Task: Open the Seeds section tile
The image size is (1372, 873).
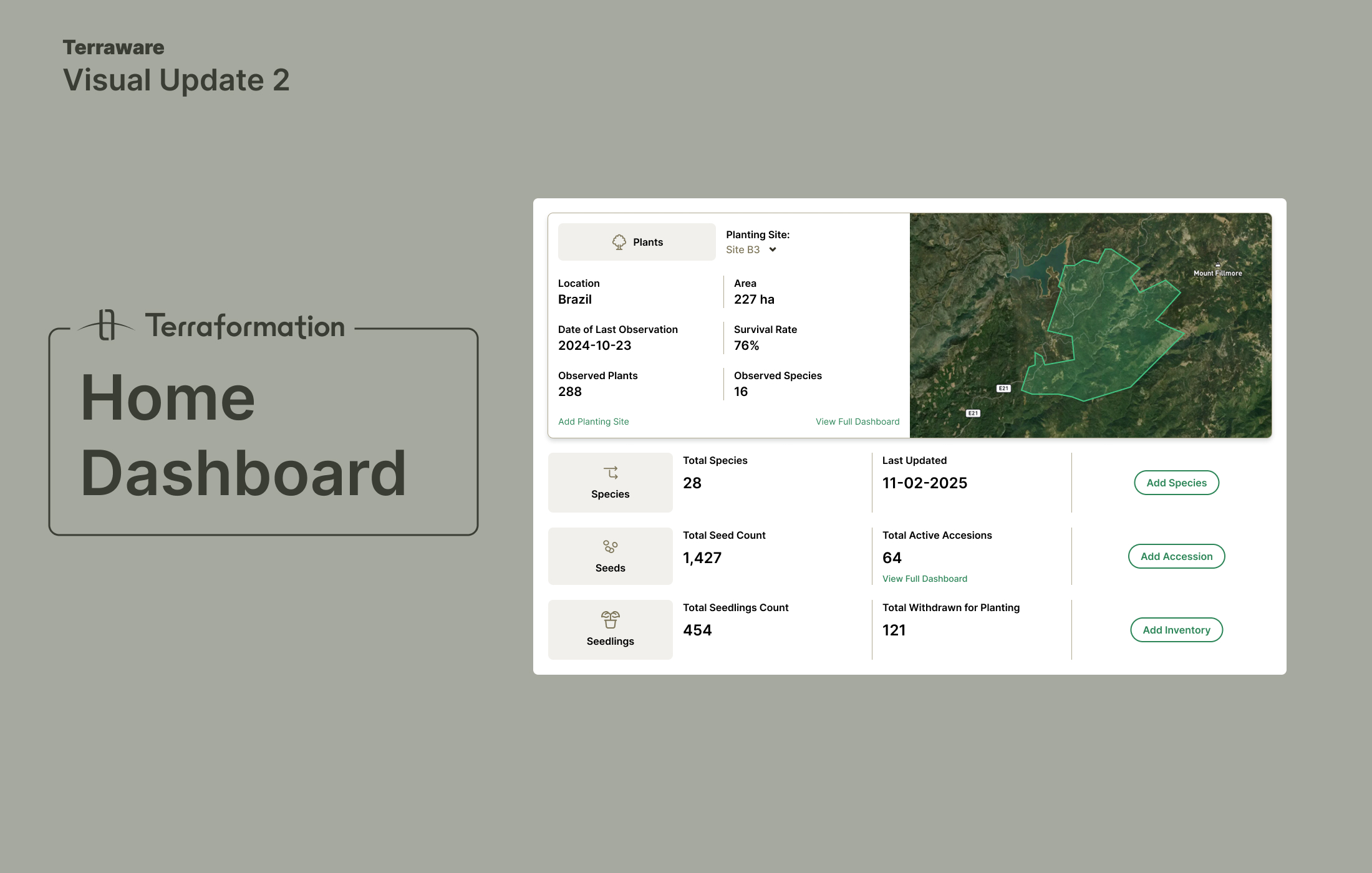Action: 611,556
